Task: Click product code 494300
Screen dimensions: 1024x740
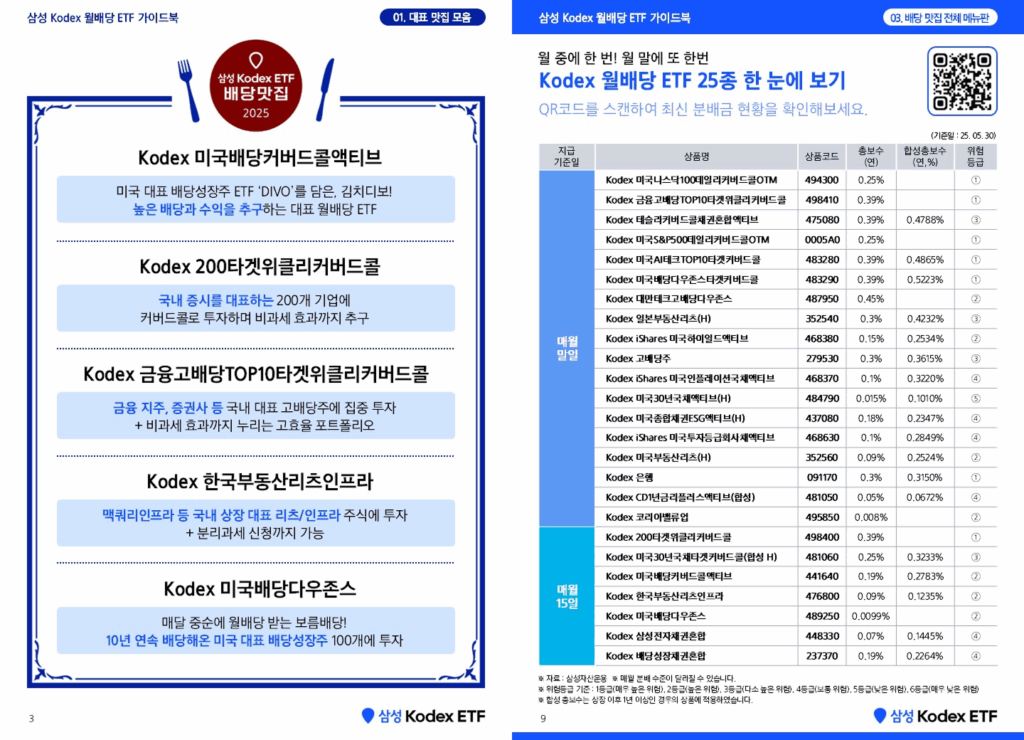Action: click(822, 180)
